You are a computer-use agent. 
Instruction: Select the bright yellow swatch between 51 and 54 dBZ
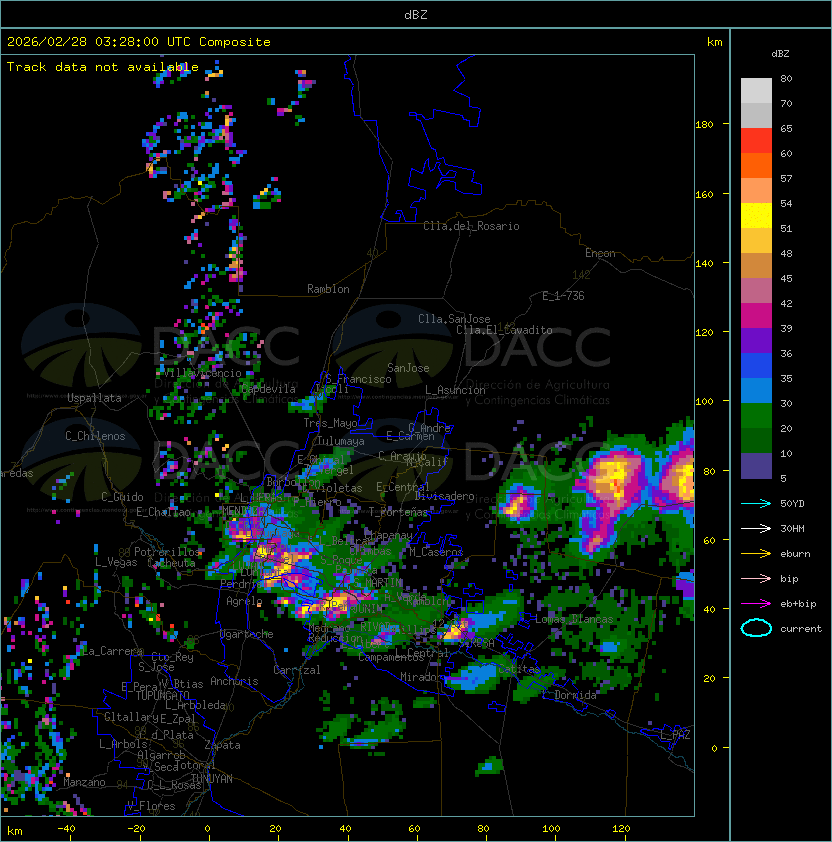[756, 216]
